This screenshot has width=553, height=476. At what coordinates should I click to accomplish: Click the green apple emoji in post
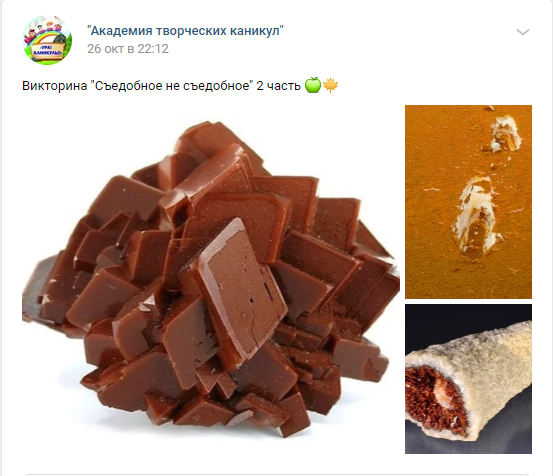(x=312, y=85)
